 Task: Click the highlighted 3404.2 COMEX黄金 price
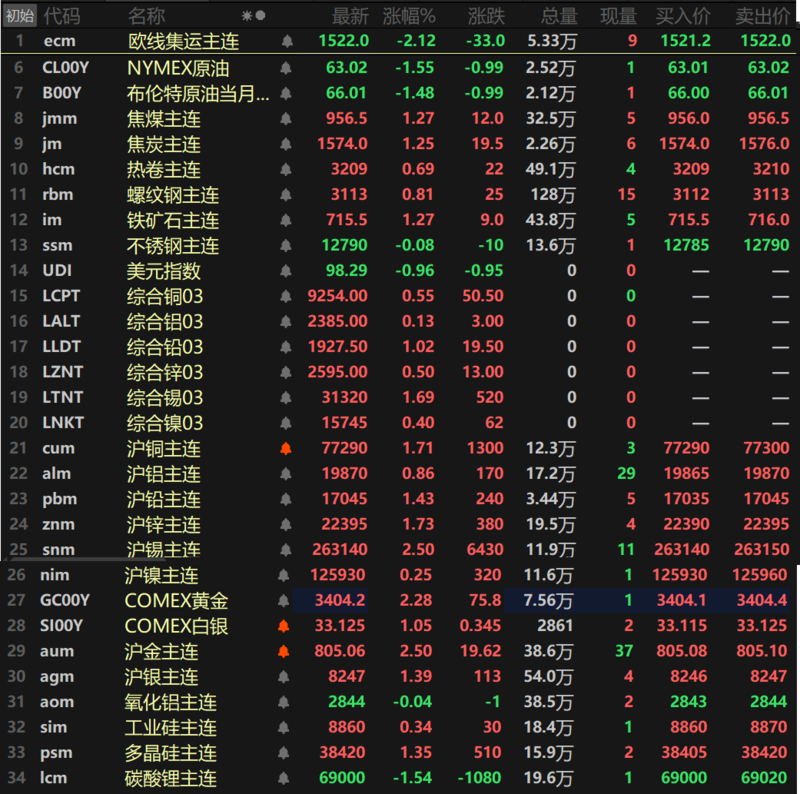[340, 601]
